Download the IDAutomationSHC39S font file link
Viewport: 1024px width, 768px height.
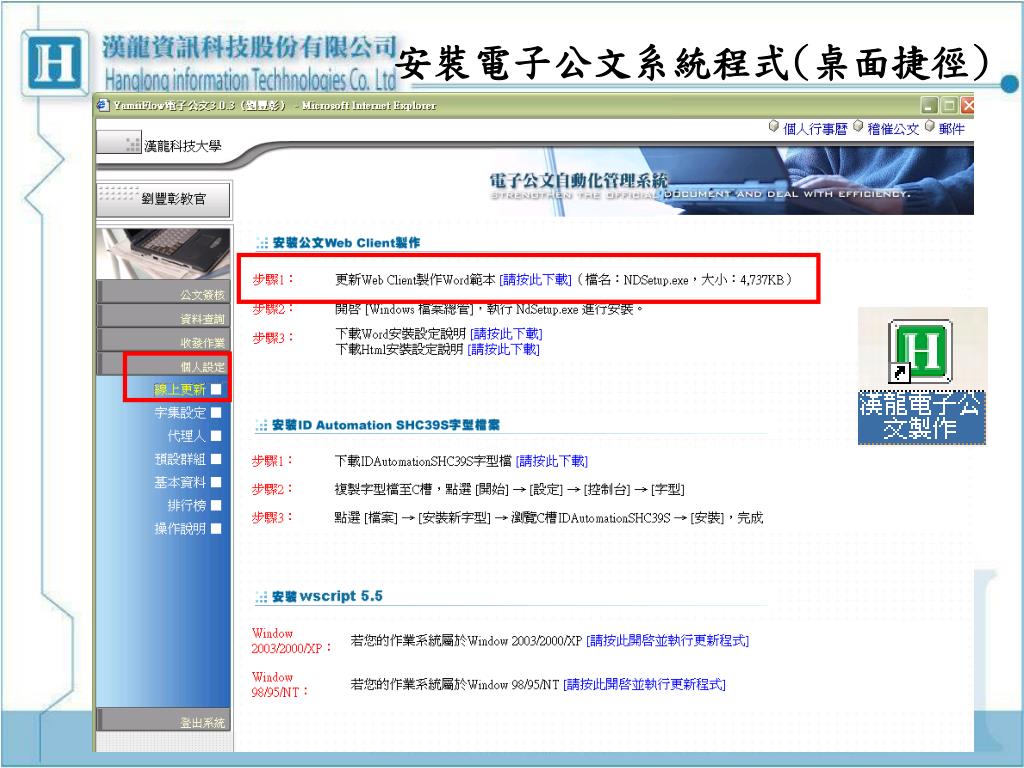552,461
